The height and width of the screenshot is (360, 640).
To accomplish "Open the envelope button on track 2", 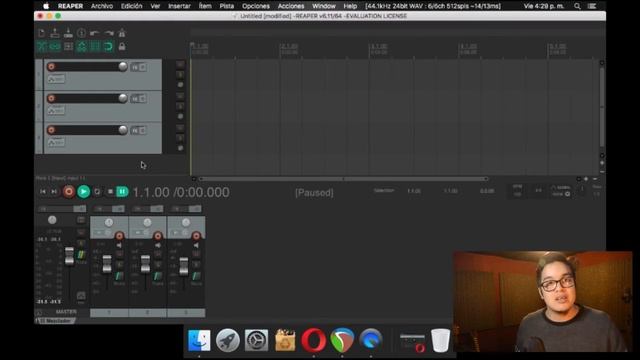I will [x=56, y=110].
